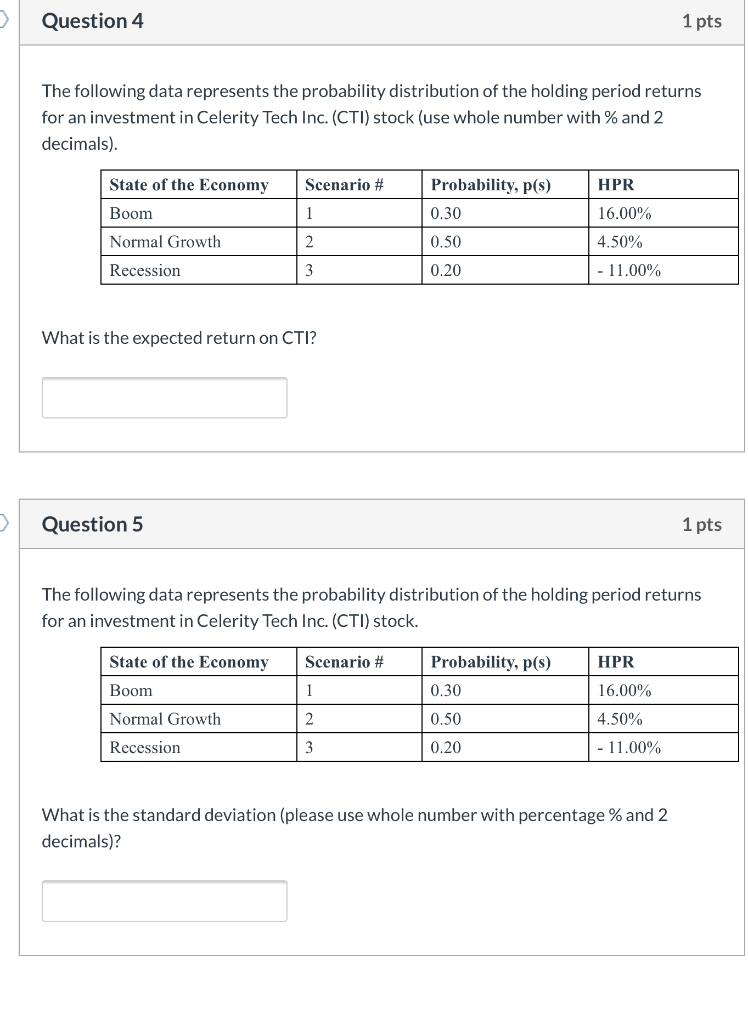Click the answer input field for Question 5
The height and width of the screenshot is (1024, 748).
pyautogui.click(x=164, y=901)
